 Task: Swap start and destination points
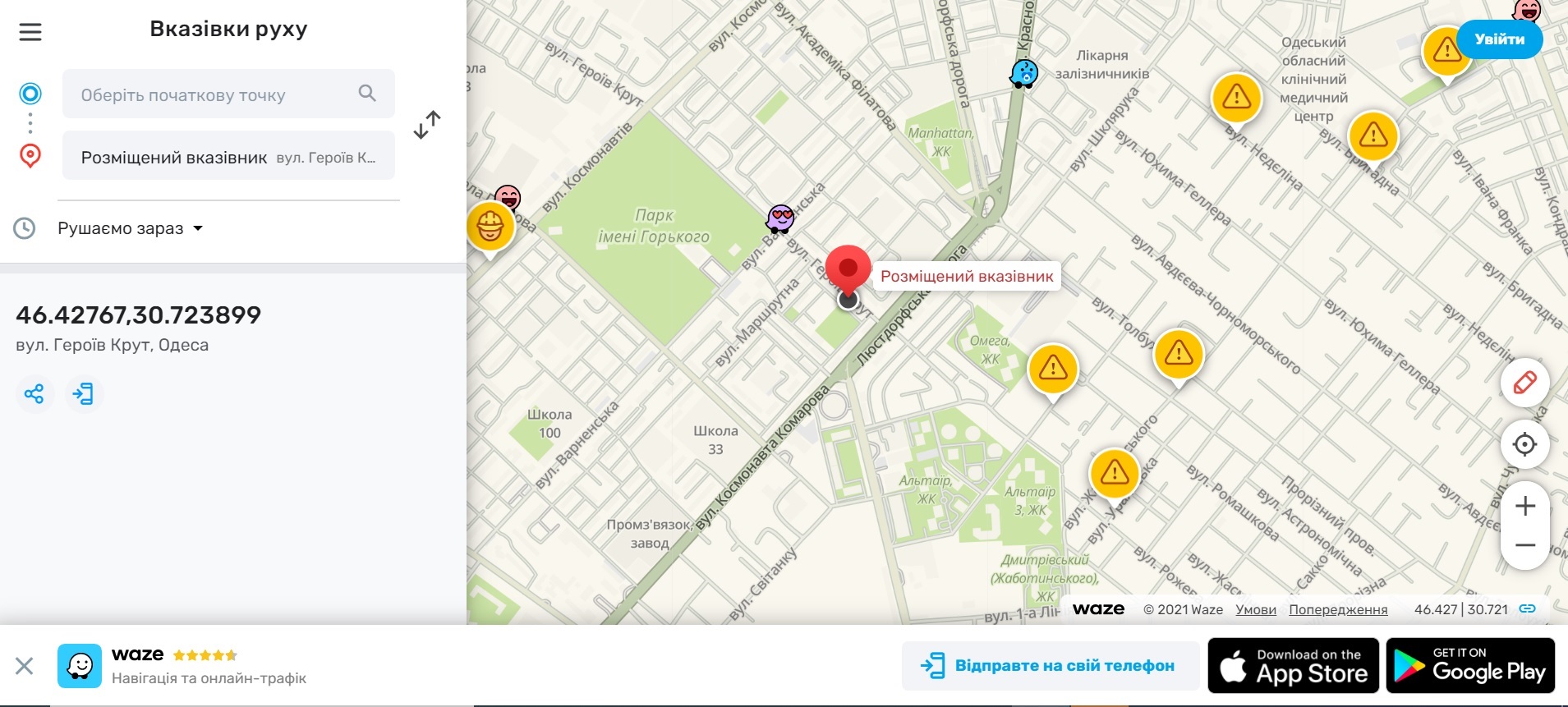[427, 125]
